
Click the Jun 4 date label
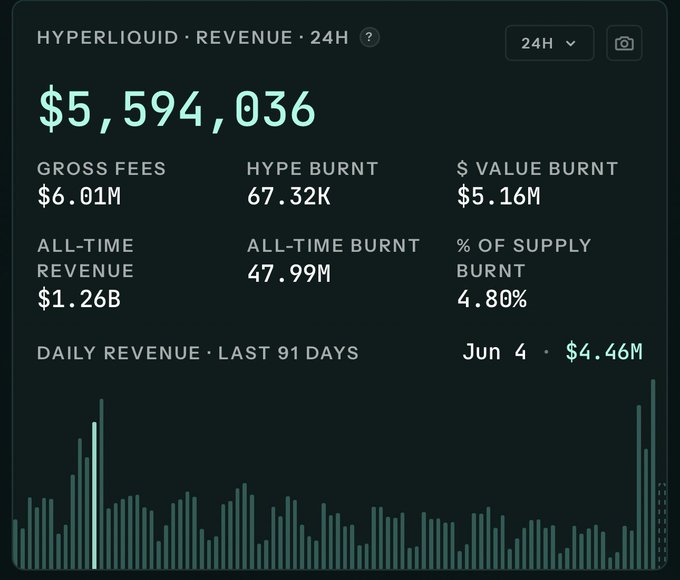coord(494,351)
